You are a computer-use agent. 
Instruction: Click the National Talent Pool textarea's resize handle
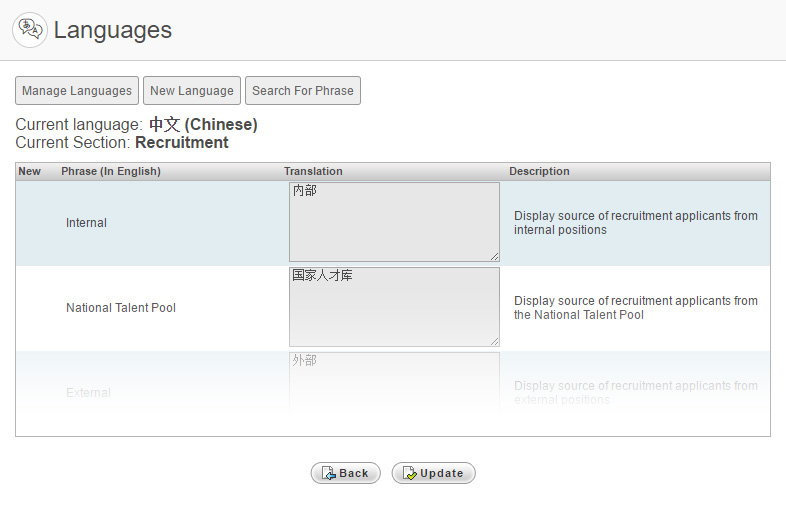coord(495,342)
